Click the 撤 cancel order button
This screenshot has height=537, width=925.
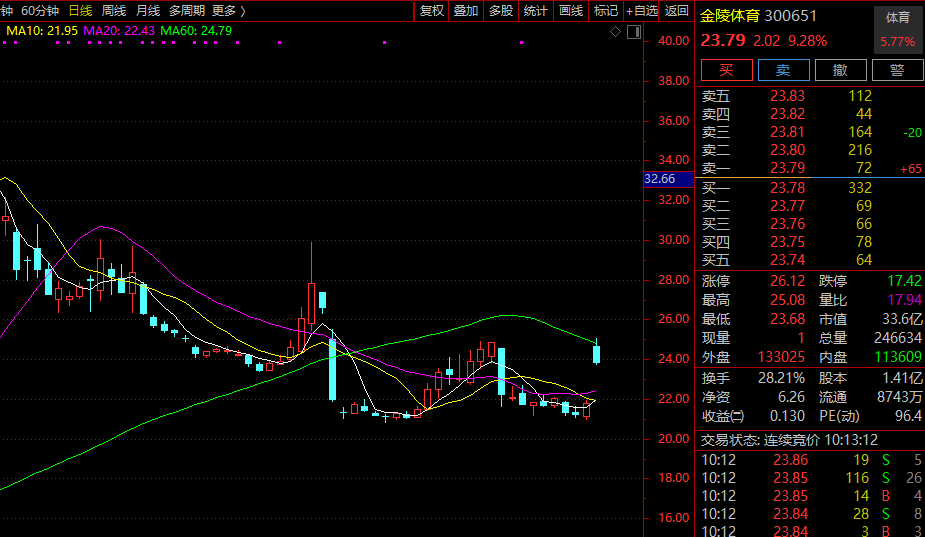point(840,70)
